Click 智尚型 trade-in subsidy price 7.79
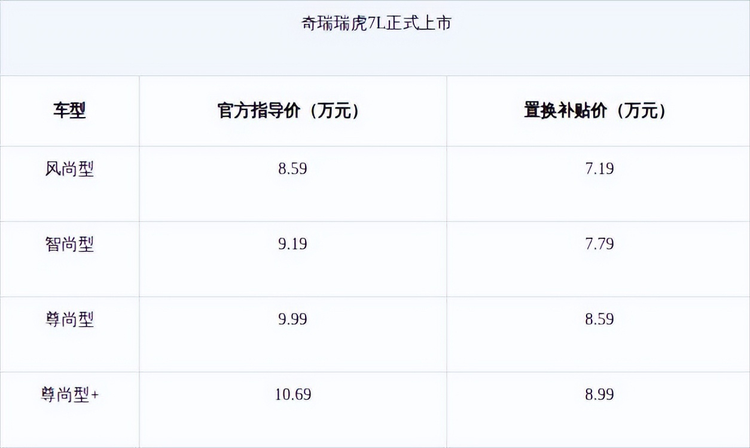The height and width of the screenshot is (448, 750). tap(598, 244)
